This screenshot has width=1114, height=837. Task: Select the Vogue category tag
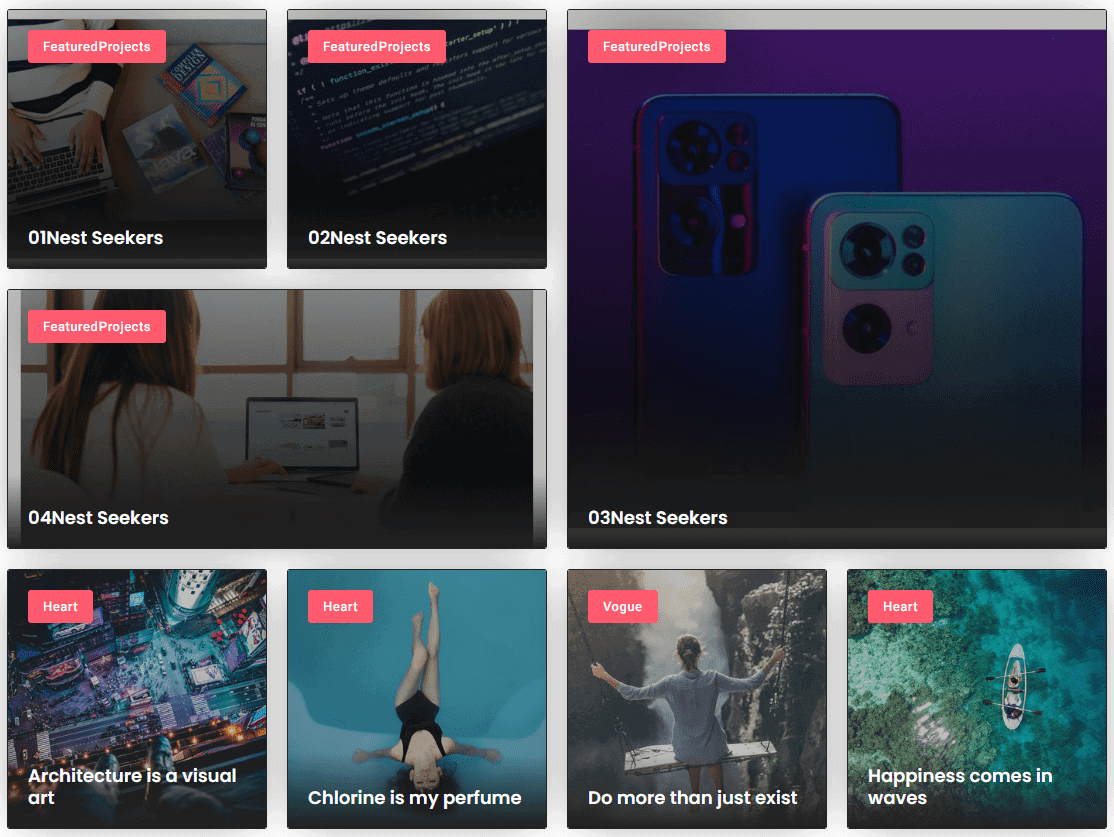[622, 607]
